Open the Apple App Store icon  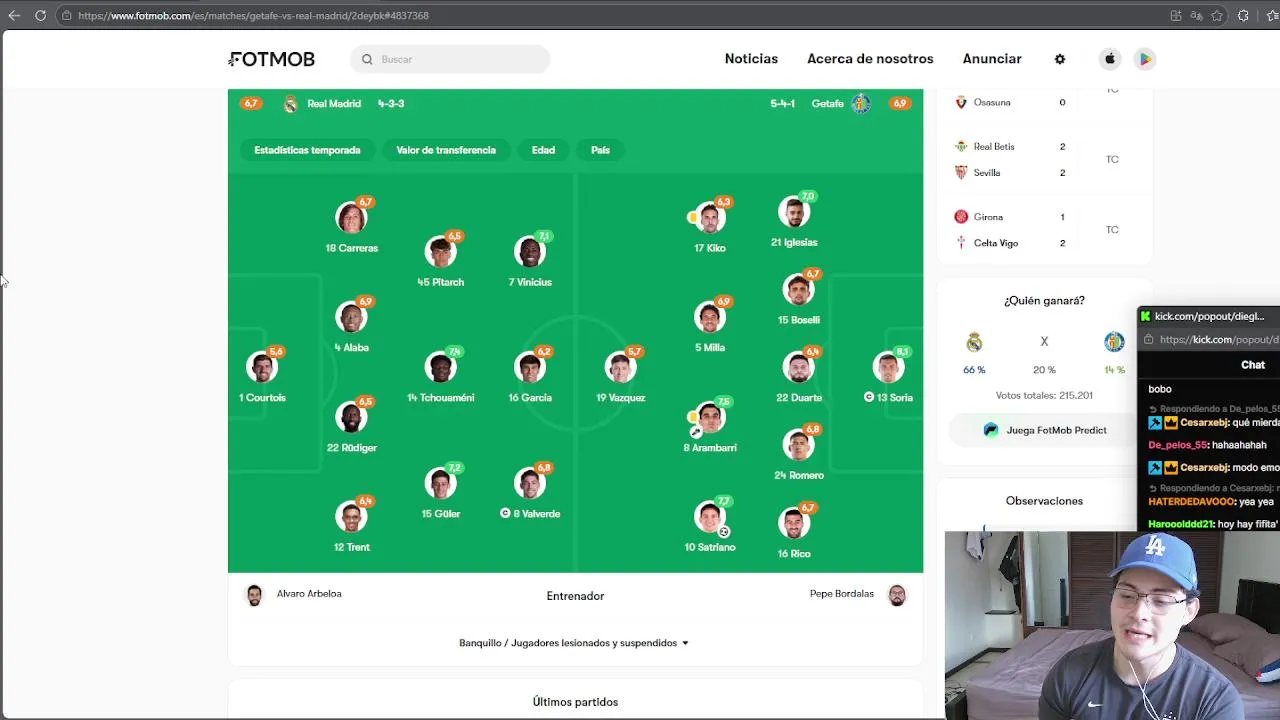[x=1110, y=59]
